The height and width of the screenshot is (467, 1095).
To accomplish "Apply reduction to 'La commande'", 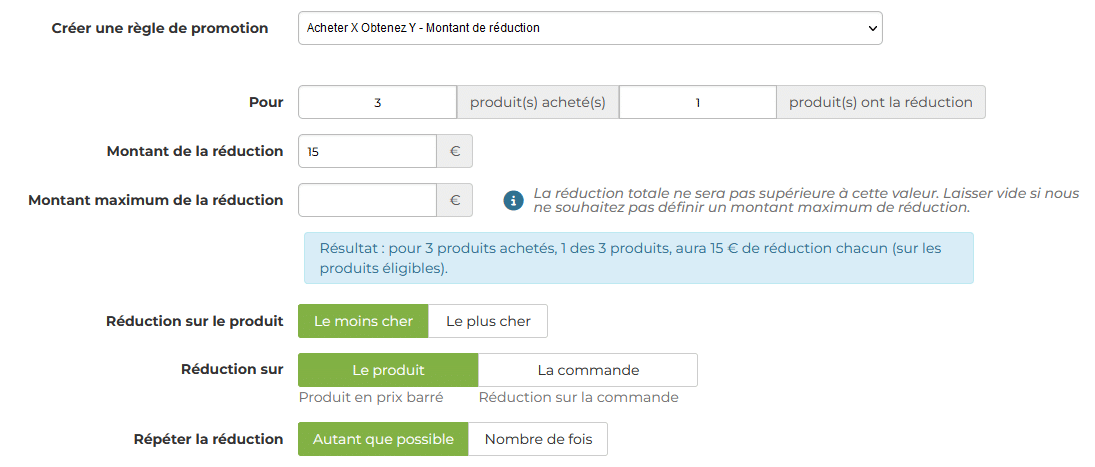I will (x=588, y=370).
